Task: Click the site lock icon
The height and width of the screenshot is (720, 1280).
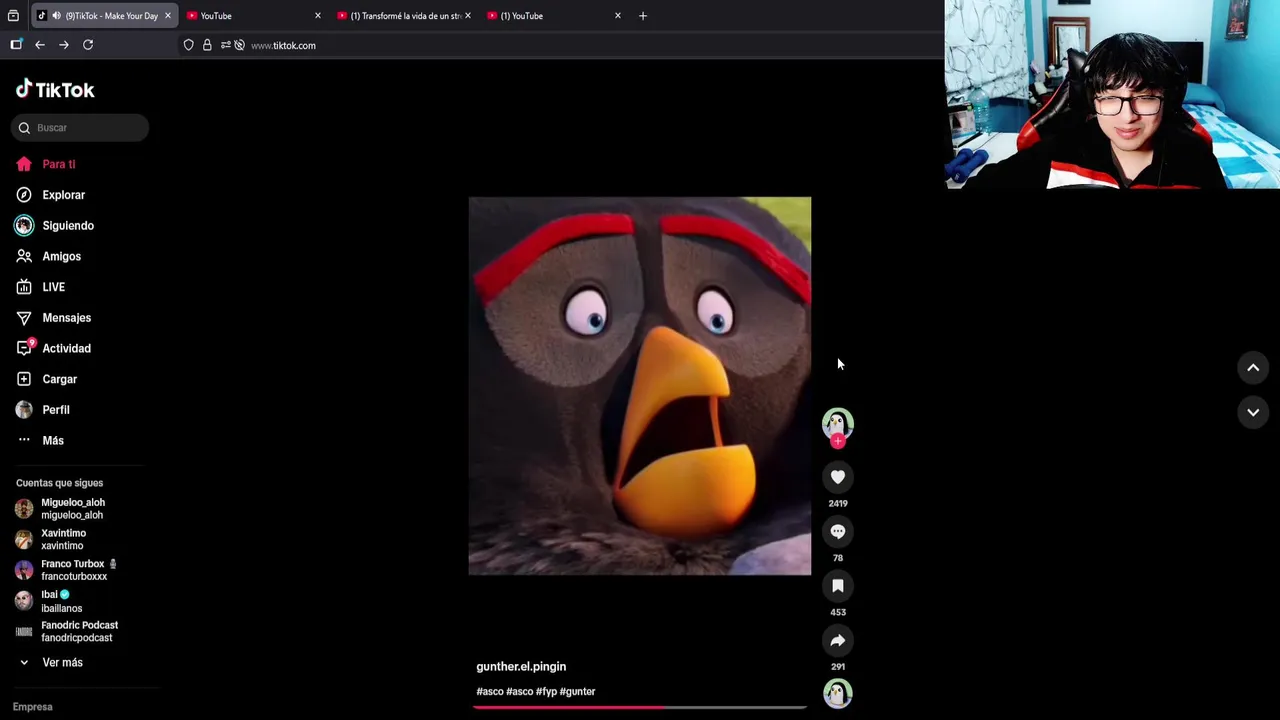Action: 207,45
